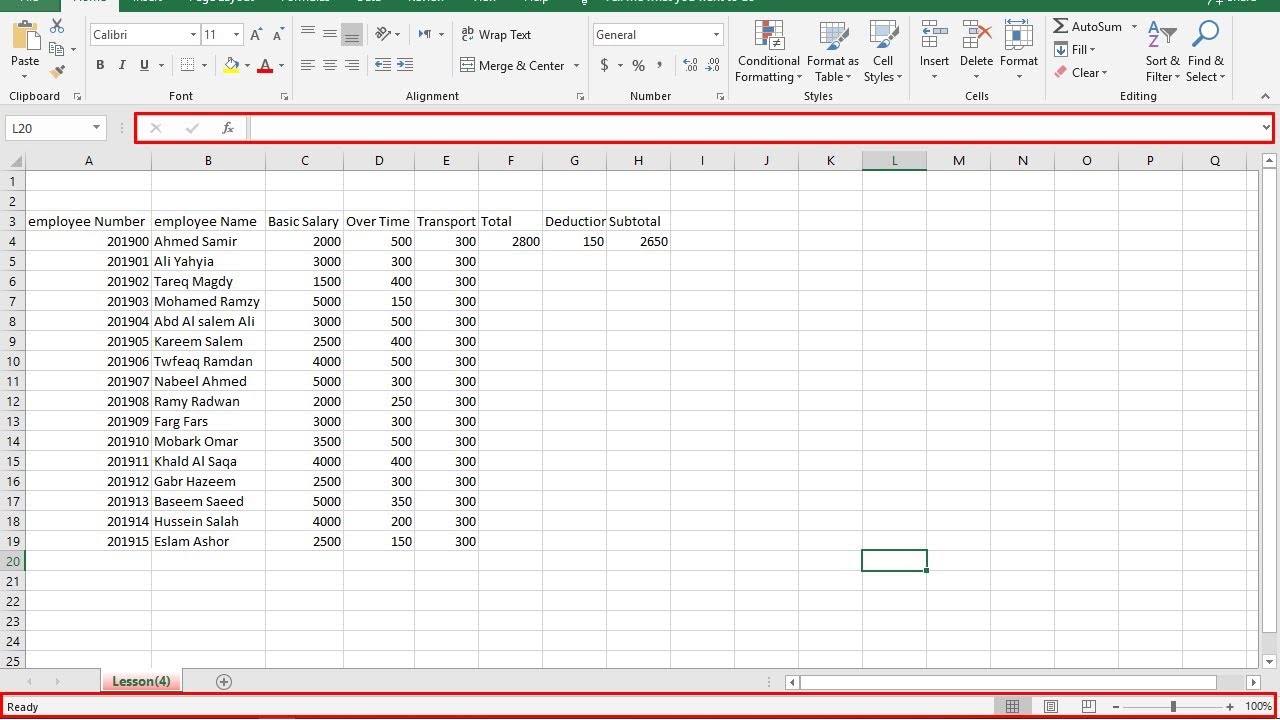The height and width of the screenshot is (720, 1280).
Task: Select cell containing Ahmed Samir
Action: pos(208,241)
